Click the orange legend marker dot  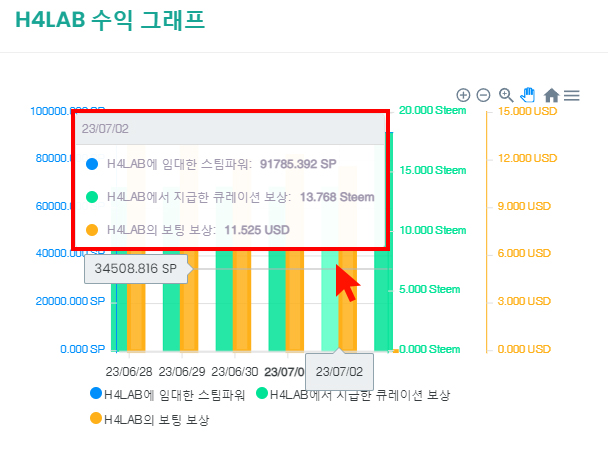click(96, 419)
